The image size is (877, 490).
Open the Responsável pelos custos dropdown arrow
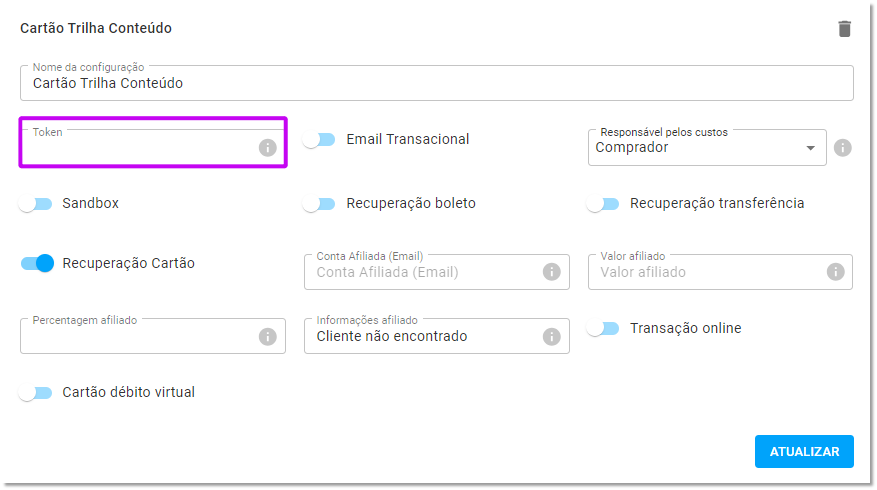coord(810,148)
